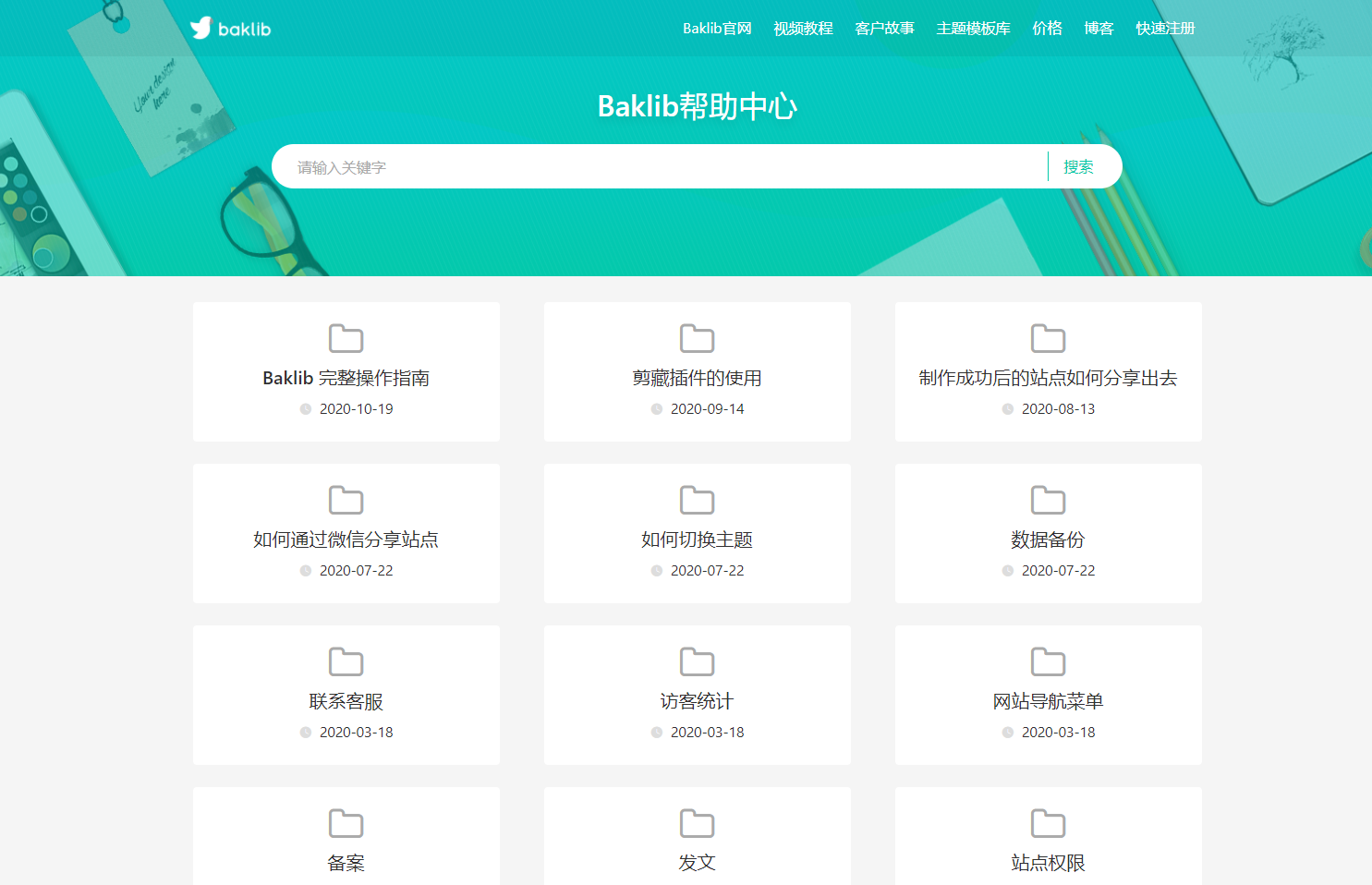
Task: Open folder icon for 如何通过微信分享站点
Action: tap(346, 500)
